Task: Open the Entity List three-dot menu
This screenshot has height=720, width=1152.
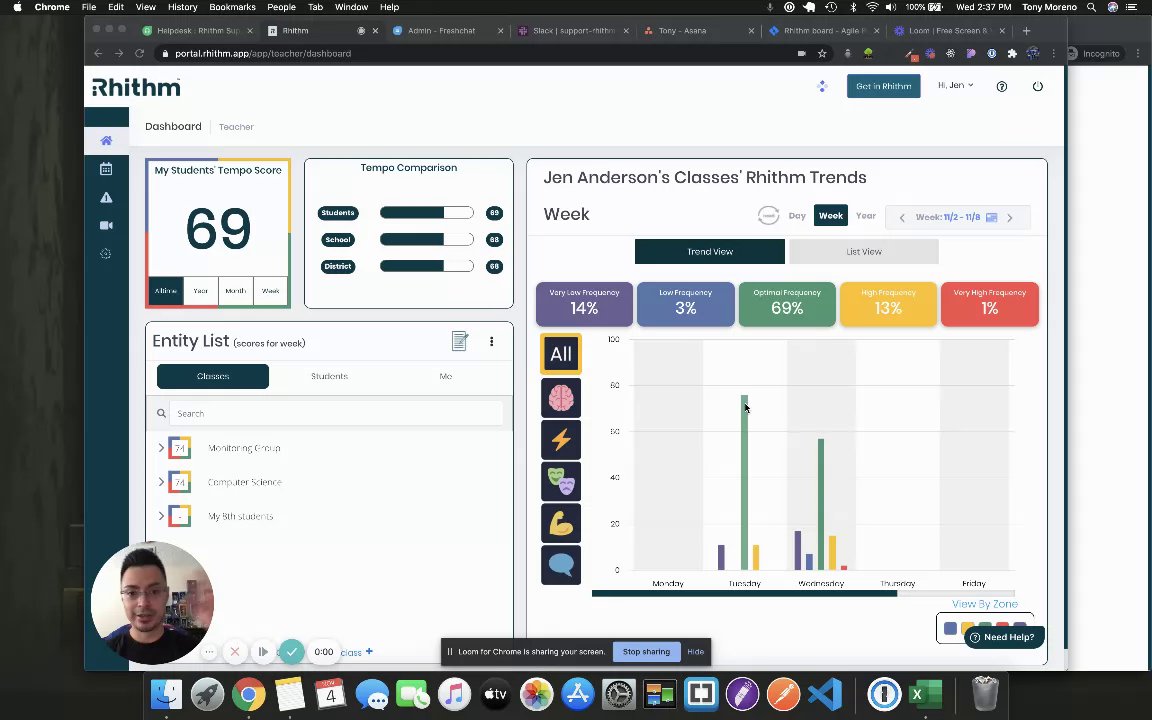Action: [492, 341]
